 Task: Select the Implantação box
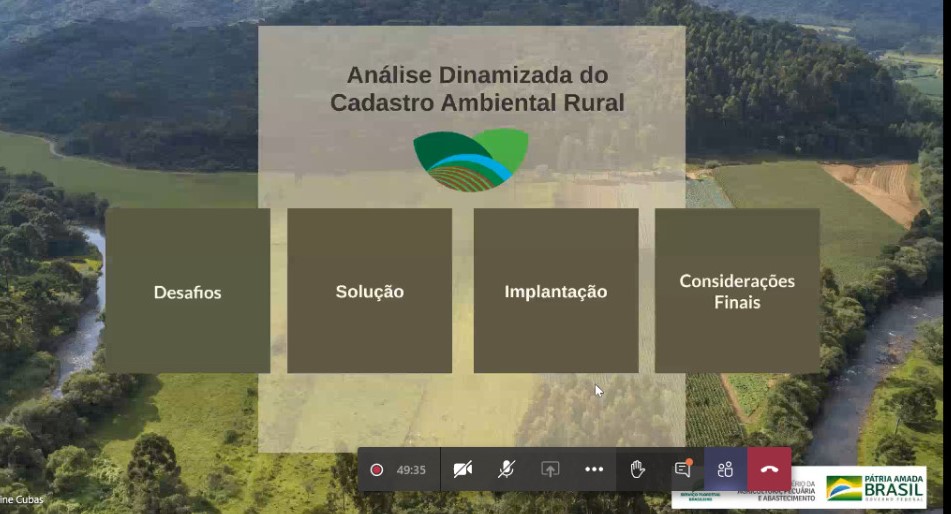[555, 291]
